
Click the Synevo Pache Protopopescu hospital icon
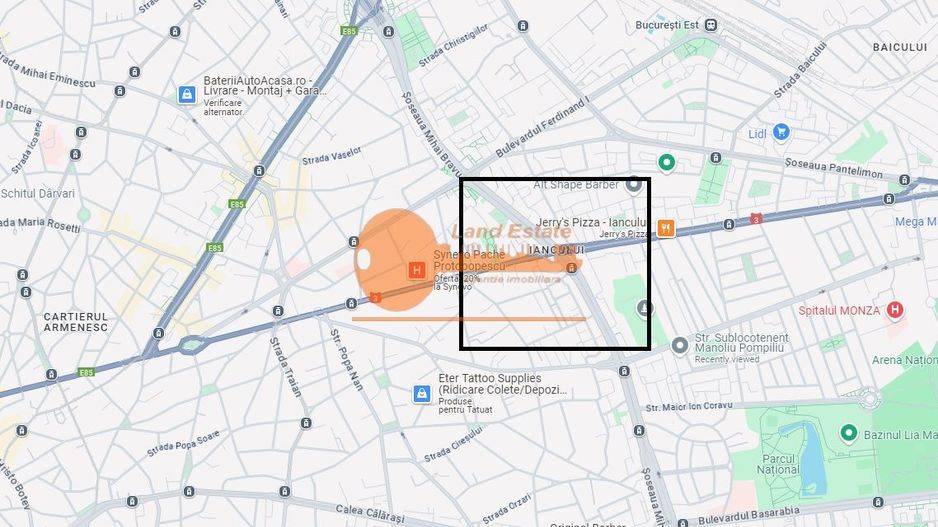coord(417,270)
